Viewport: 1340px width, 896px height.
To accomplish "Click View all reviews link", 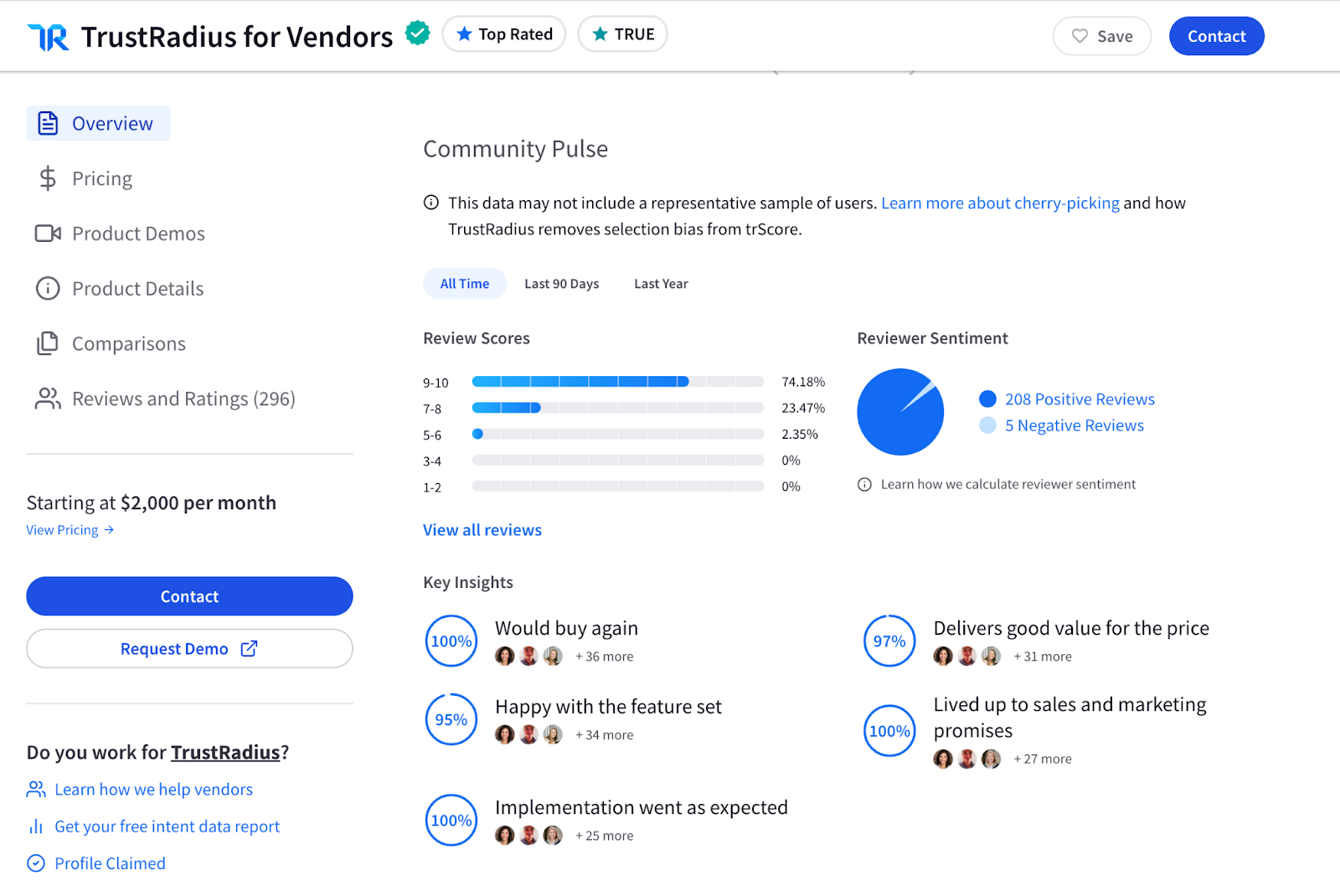I will [482, 530].
